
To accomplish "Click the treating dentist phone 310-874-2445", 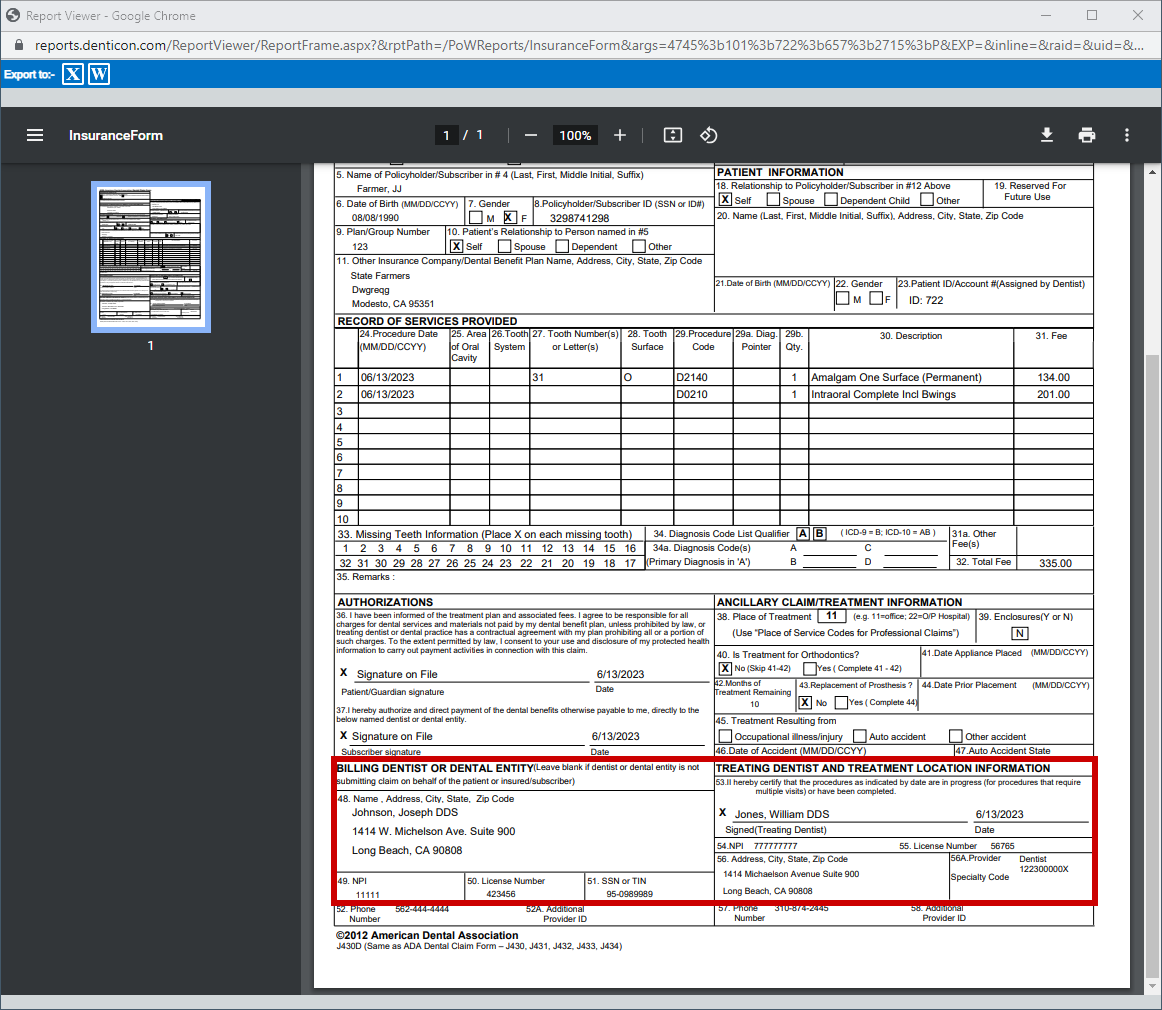I will point(802,908).
